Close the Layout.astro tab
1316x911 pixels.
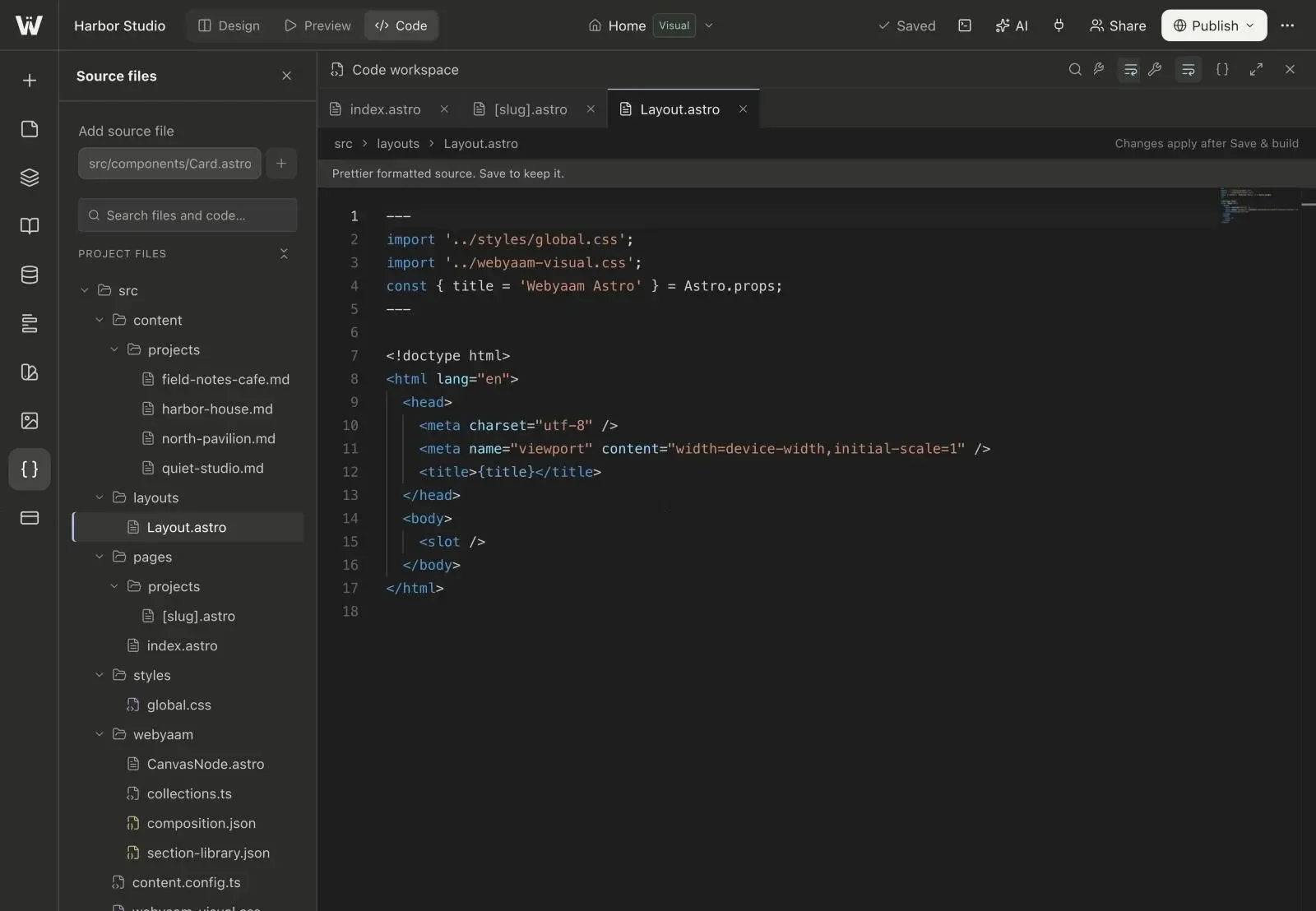pyautogui.click(x=743, y=109)
